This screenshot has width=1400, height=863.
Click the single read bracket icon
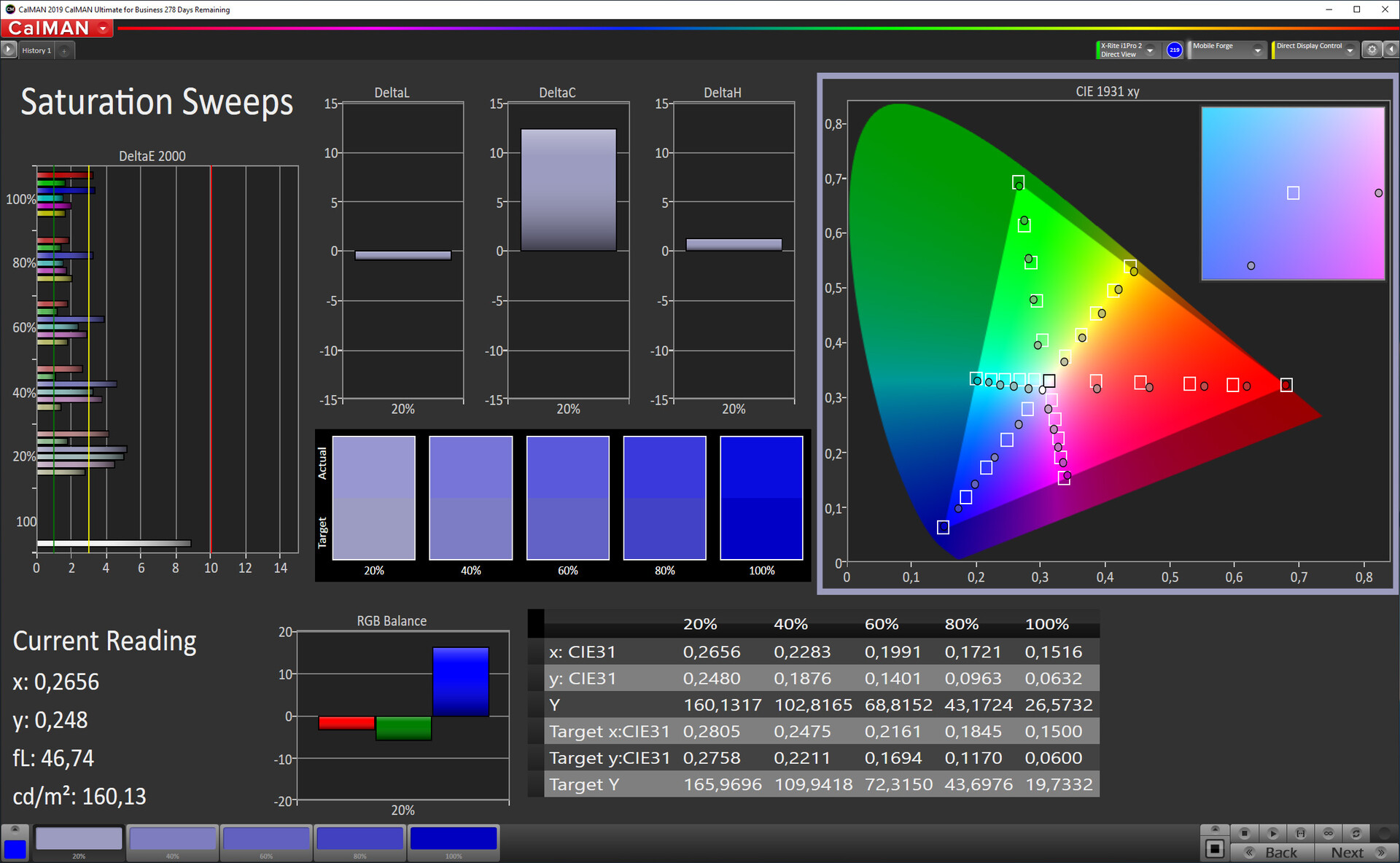tap(1300, 833)
